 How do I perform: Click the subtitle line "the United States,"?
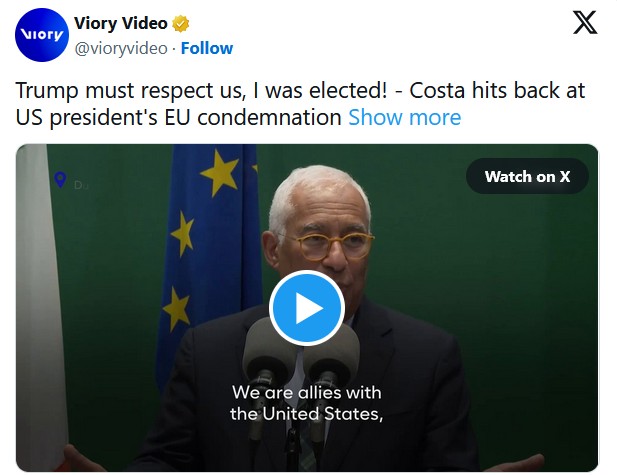click(306, 414)
